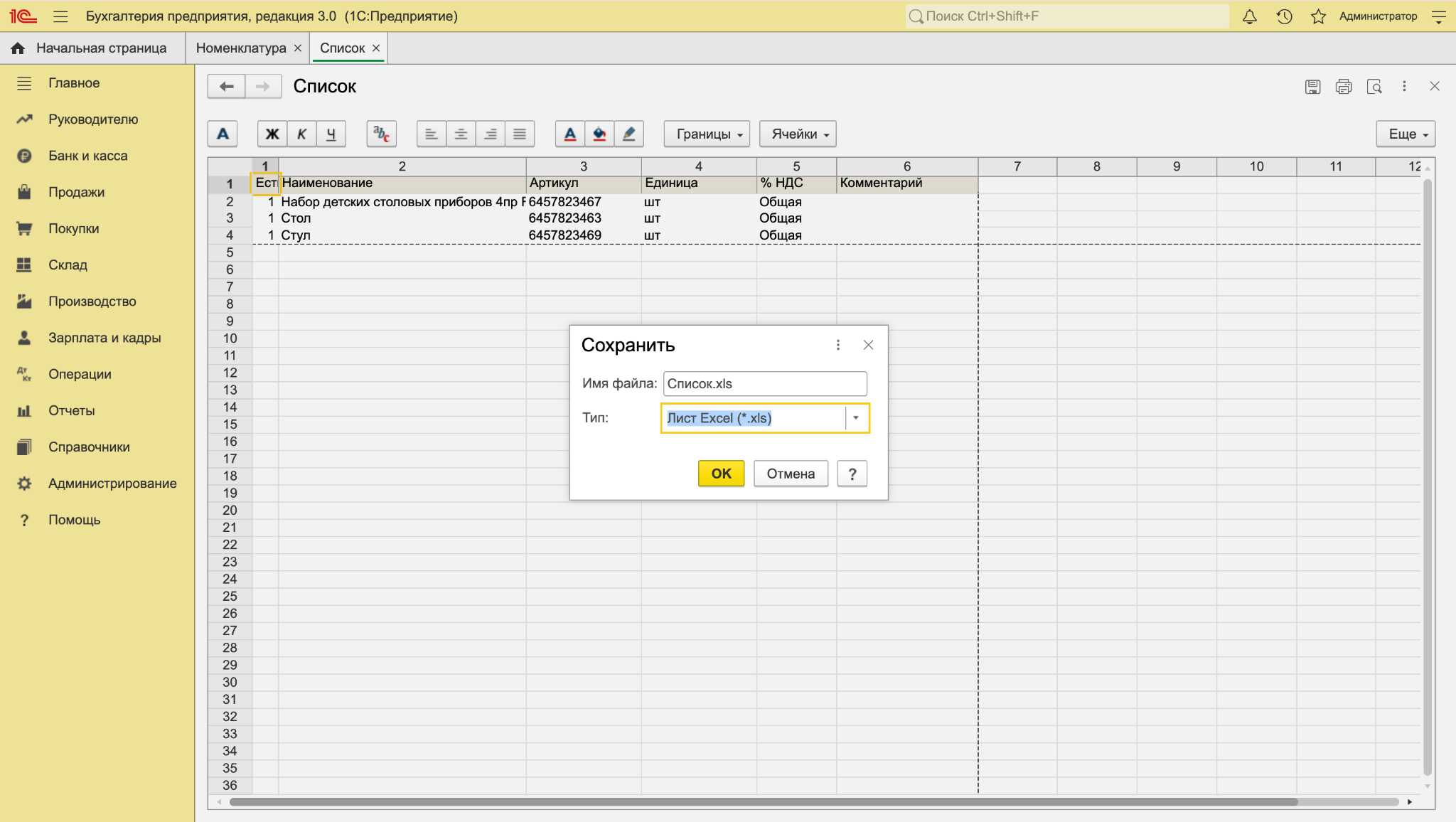Switch to Номенклатура tab
This screenshot has width=1456, height=822.
click(x=241, y=48)
